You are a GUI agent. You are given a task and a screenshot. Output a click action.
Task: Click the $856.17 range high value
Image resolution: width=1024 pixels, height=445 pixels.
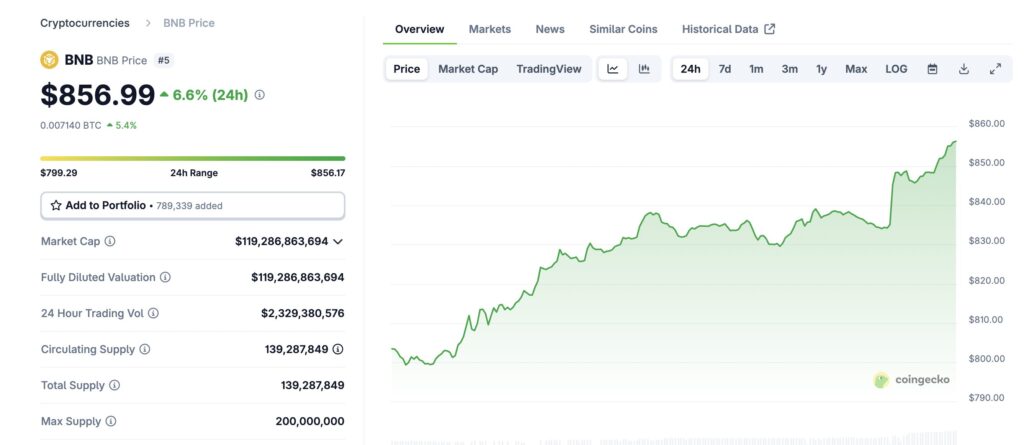[328, 173]
